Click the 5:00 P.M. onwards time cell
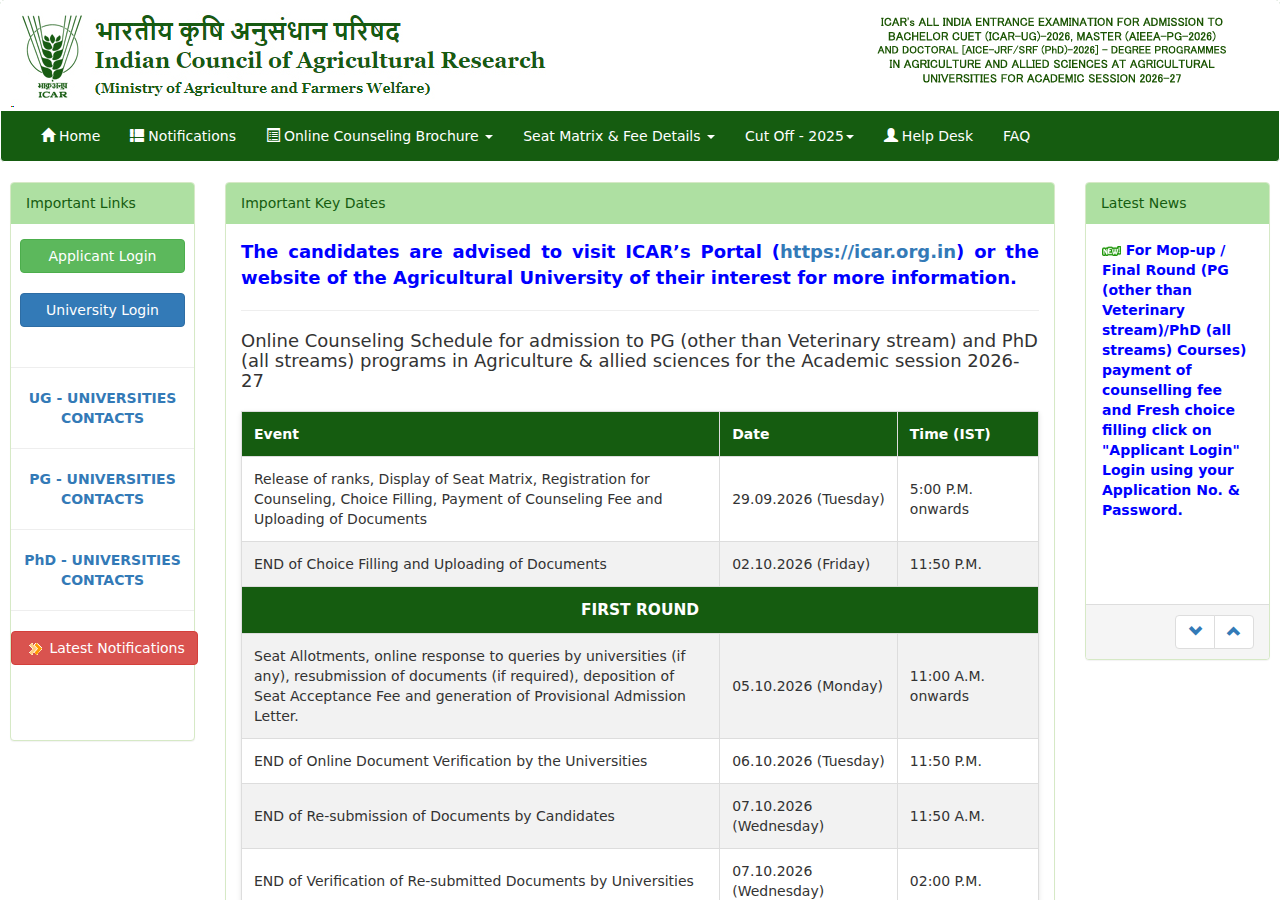Image resolution: width=1280 pixels, height=900 pixels. click(x=967, y=499)
